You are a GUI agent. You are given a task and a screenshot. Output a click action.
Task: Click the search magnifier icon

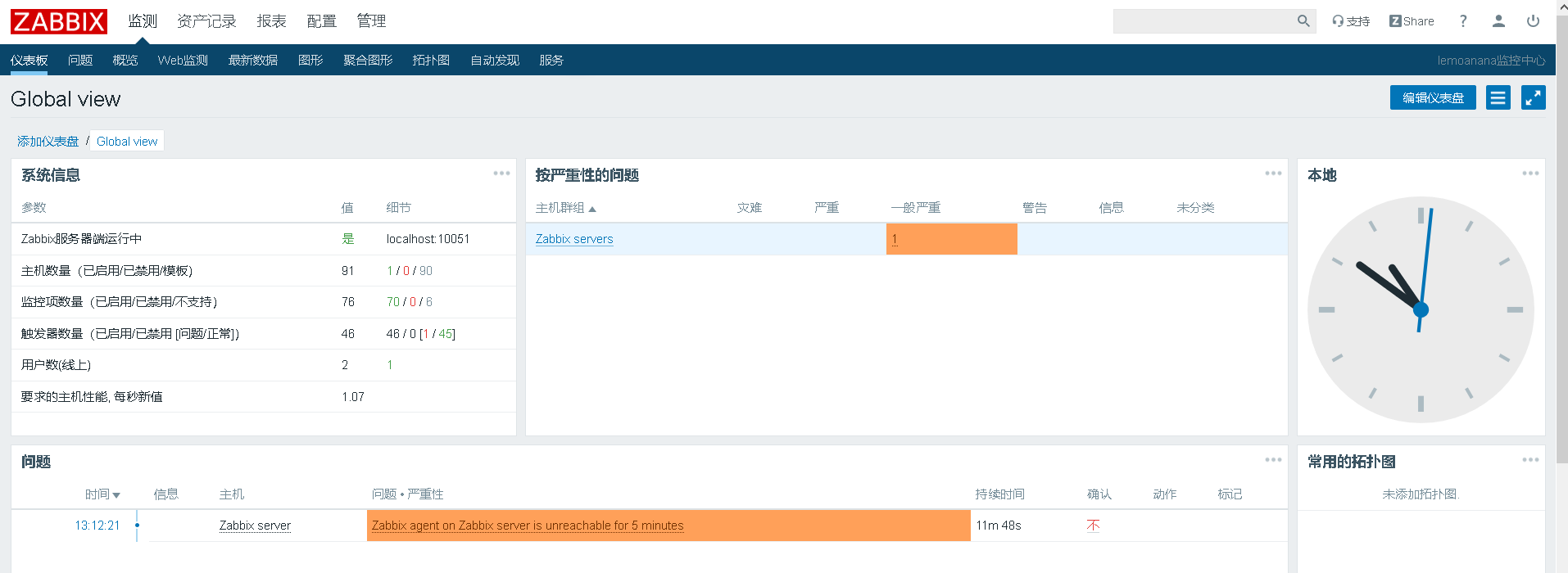click(x=1303, y=21)
